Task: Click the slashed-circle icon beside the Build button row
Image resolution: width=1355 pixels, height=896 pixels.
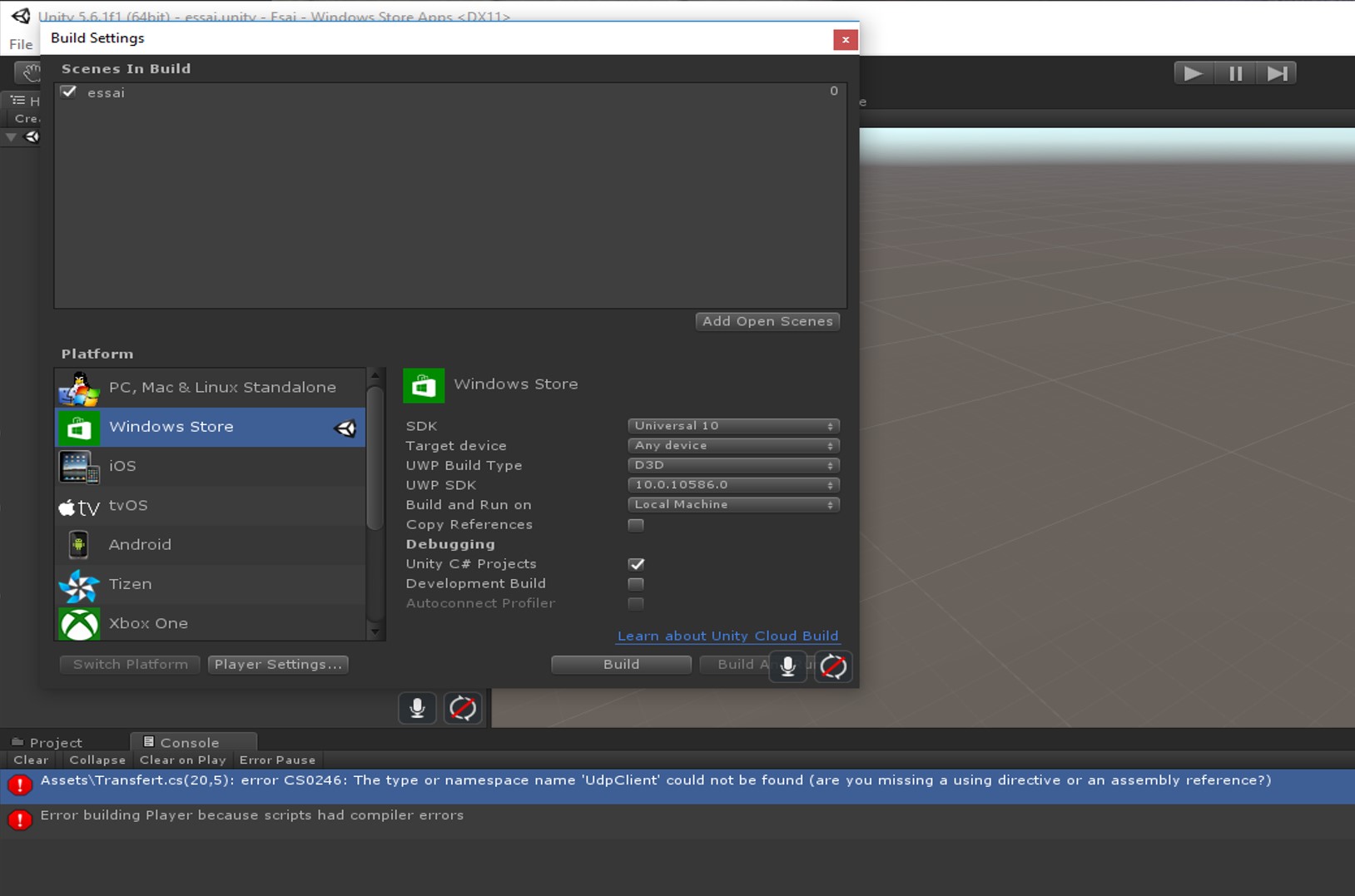Action: point(833,666)
